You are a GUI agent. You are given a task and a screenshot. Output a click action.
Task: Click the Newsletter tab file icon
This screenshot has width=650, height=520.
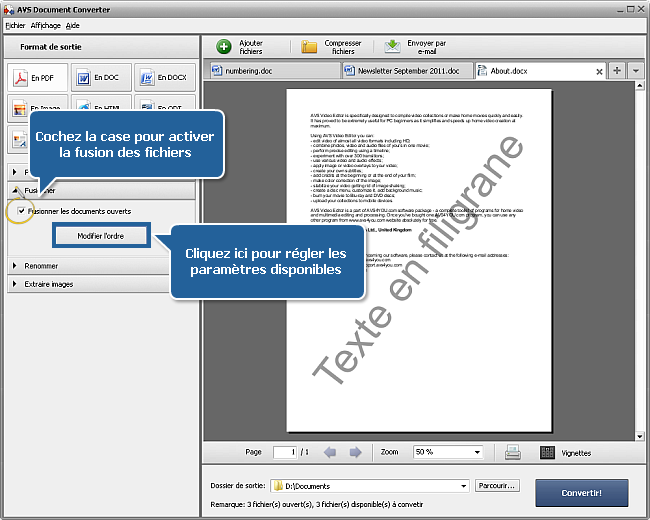[349, 70]
